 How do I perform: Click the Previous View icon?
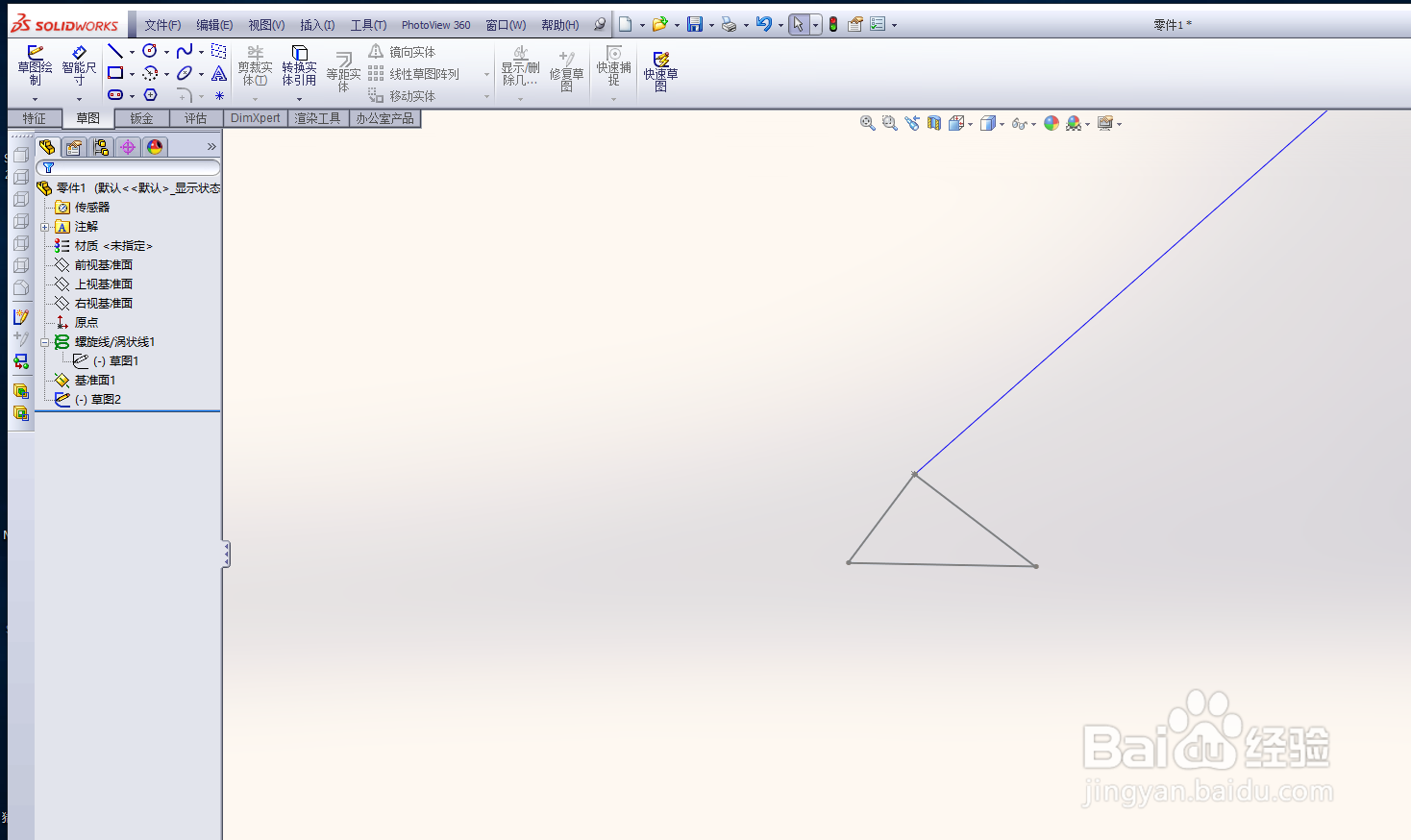tap(911, 123)
